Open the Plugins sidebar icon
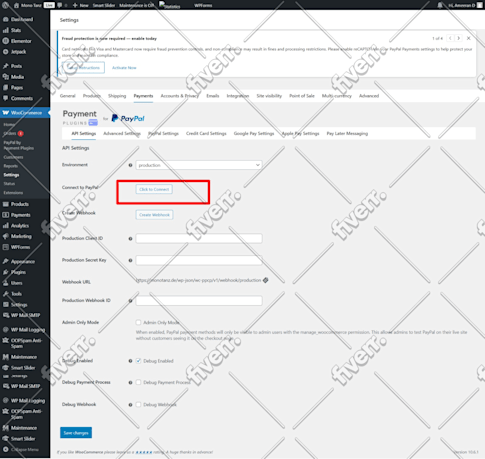The height and width of the screenshot is (459, 485). [6, 272]
